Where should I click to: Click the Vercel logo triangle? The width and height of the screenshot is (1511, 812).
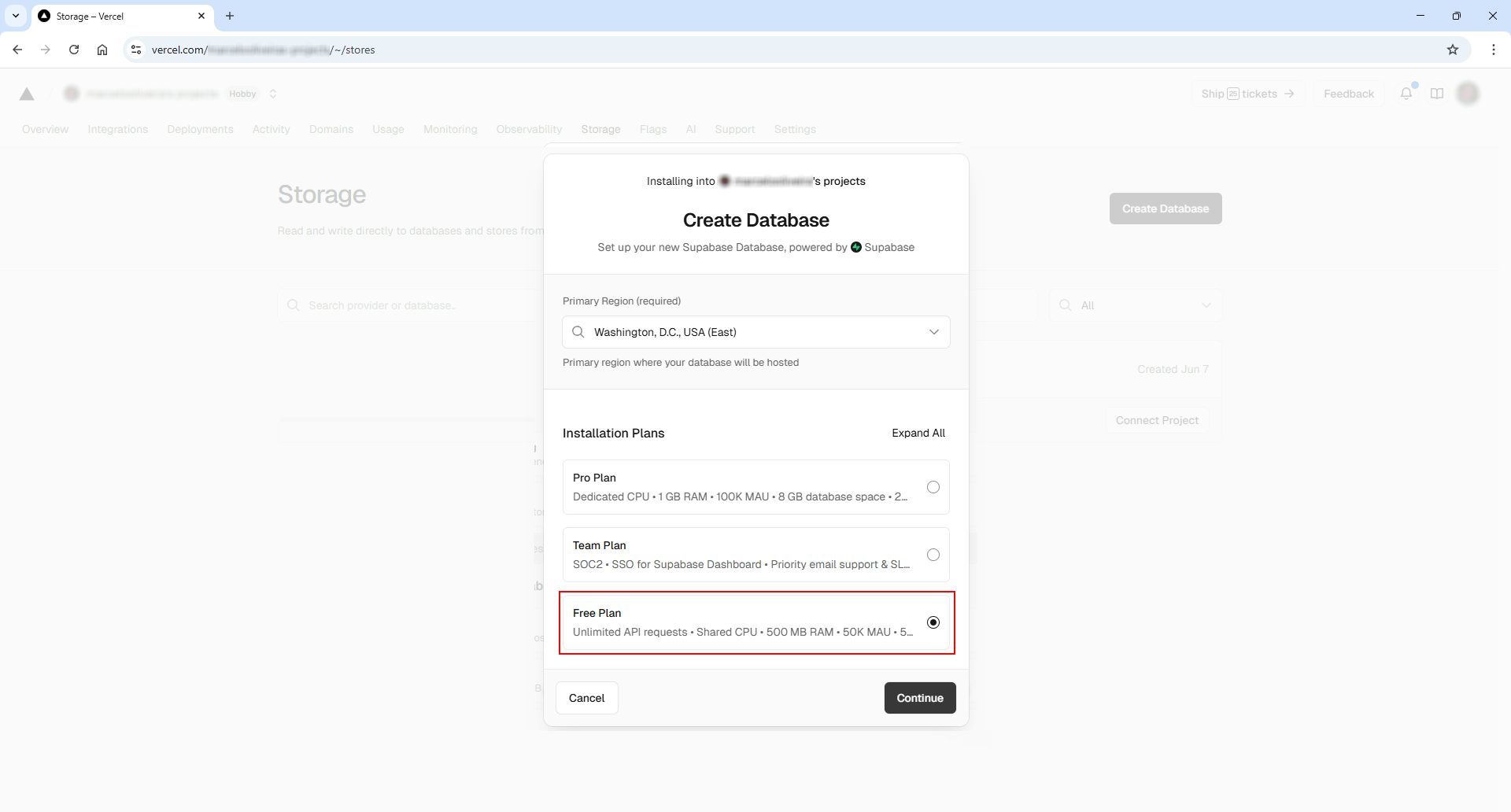click(x=26, y=94)
